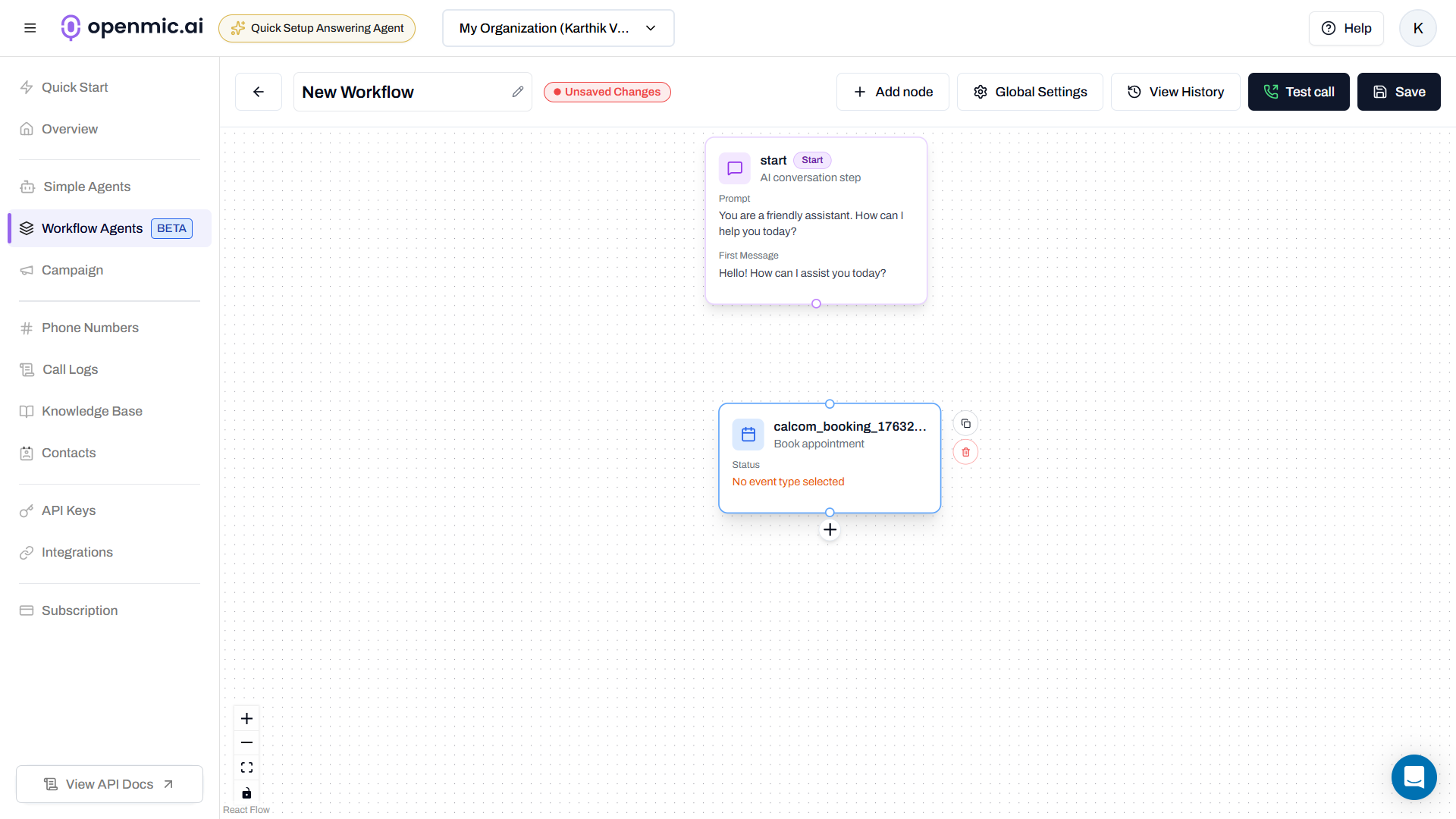Open Call Logs from the sidebar
The height and width of the screenshot is (819, 1456).
68,369
